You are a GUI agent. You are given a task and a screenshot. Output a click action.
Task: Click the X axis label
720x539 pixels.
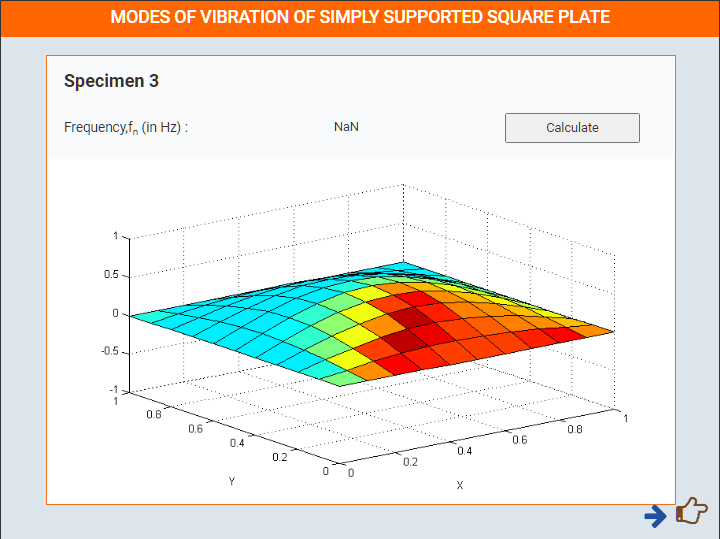pos(460,485)
